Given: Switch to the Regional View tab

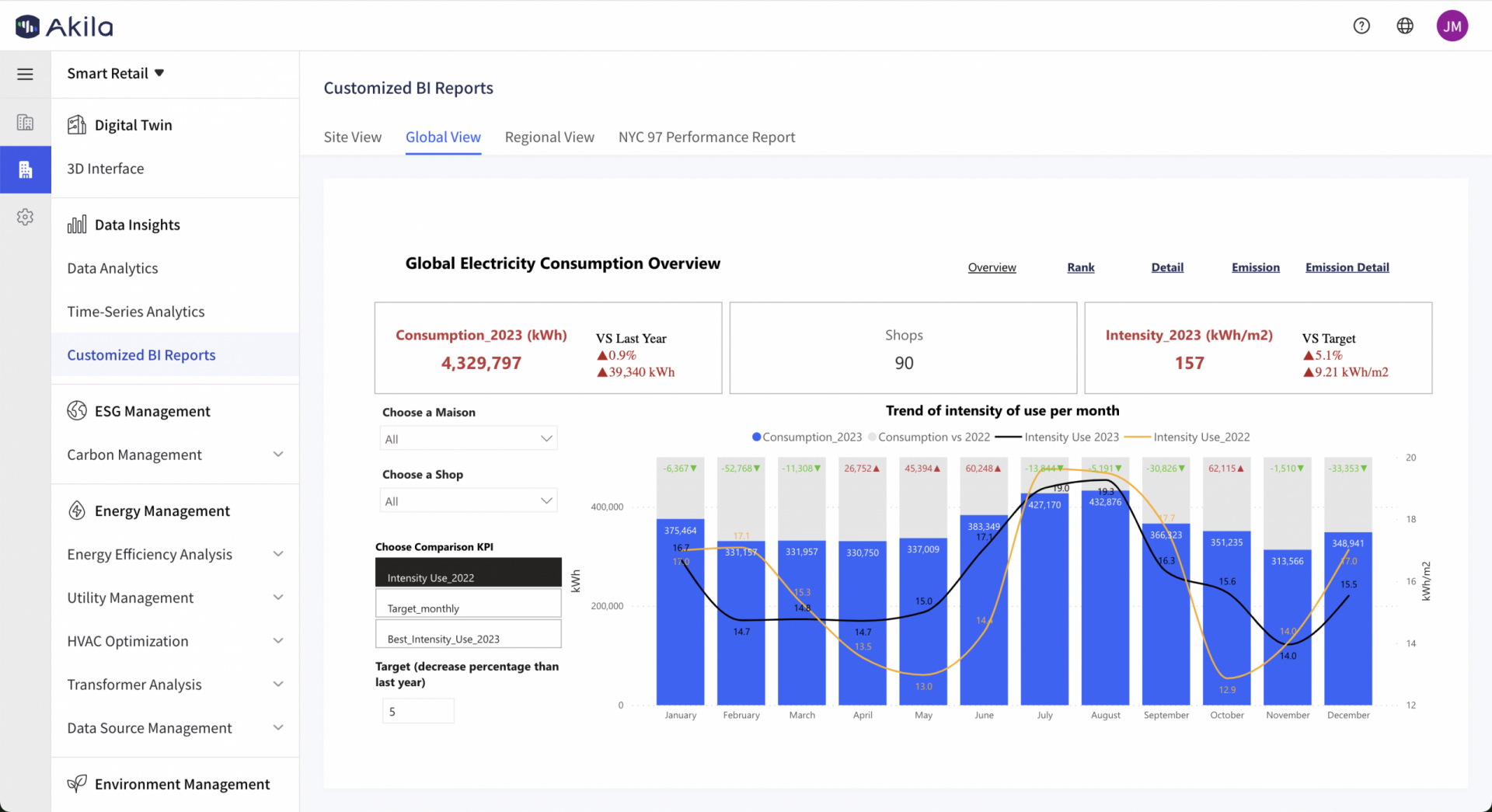Looking at the screenshot, I should (x=549, y=138).
